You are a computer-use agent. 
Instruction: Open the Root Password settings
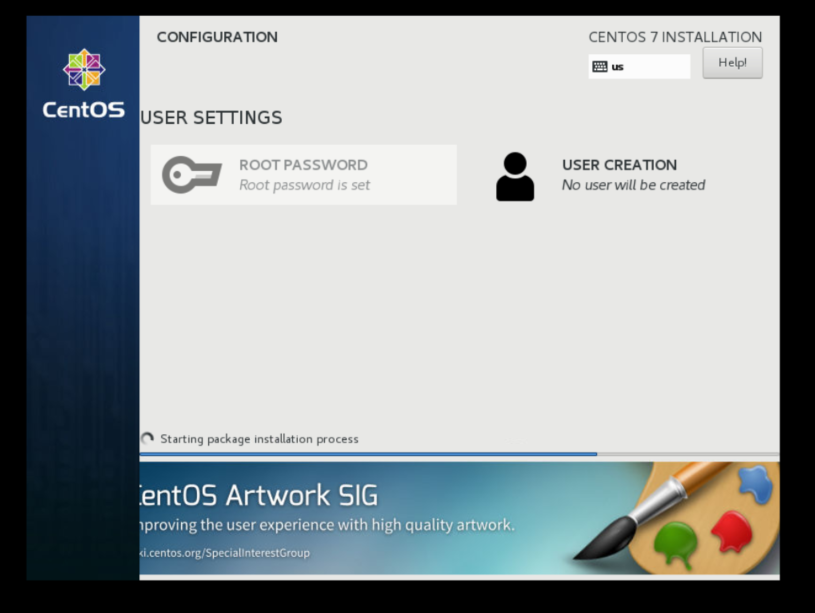304,175
